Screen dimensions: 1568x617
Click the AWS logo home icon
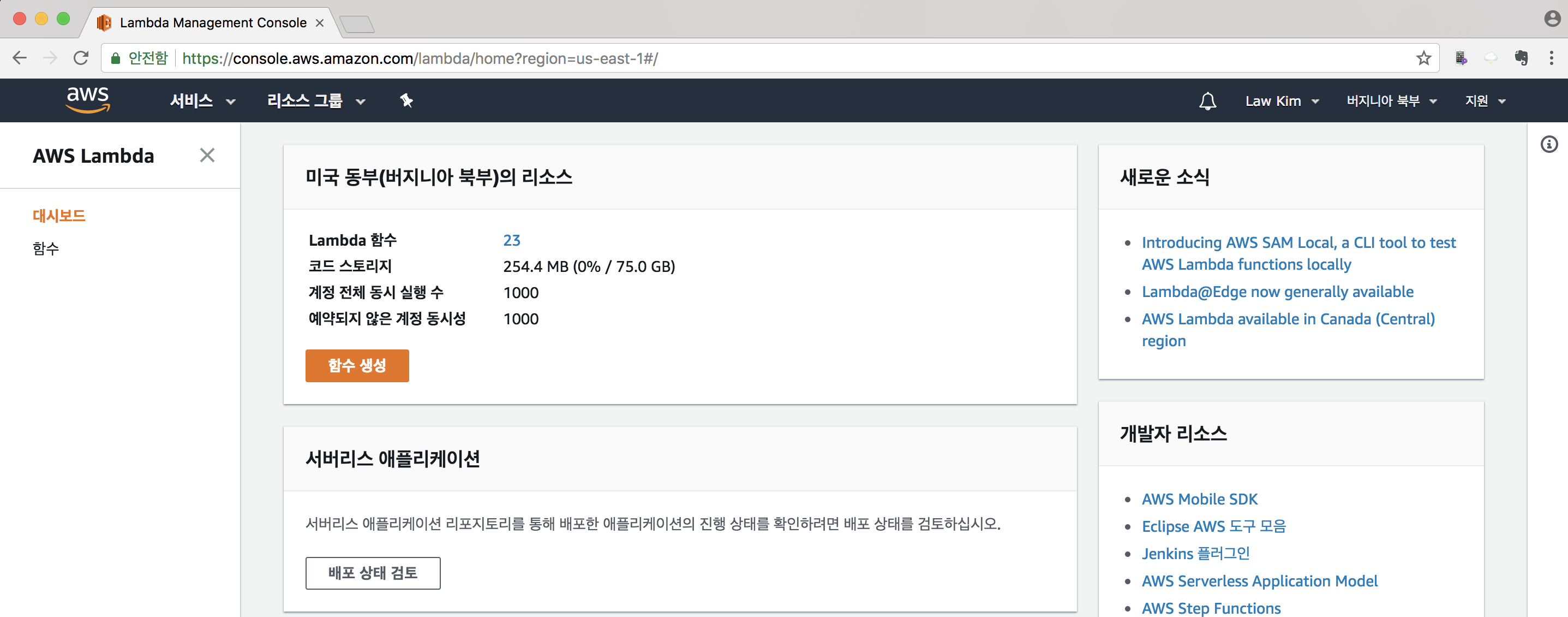point(88,99)
